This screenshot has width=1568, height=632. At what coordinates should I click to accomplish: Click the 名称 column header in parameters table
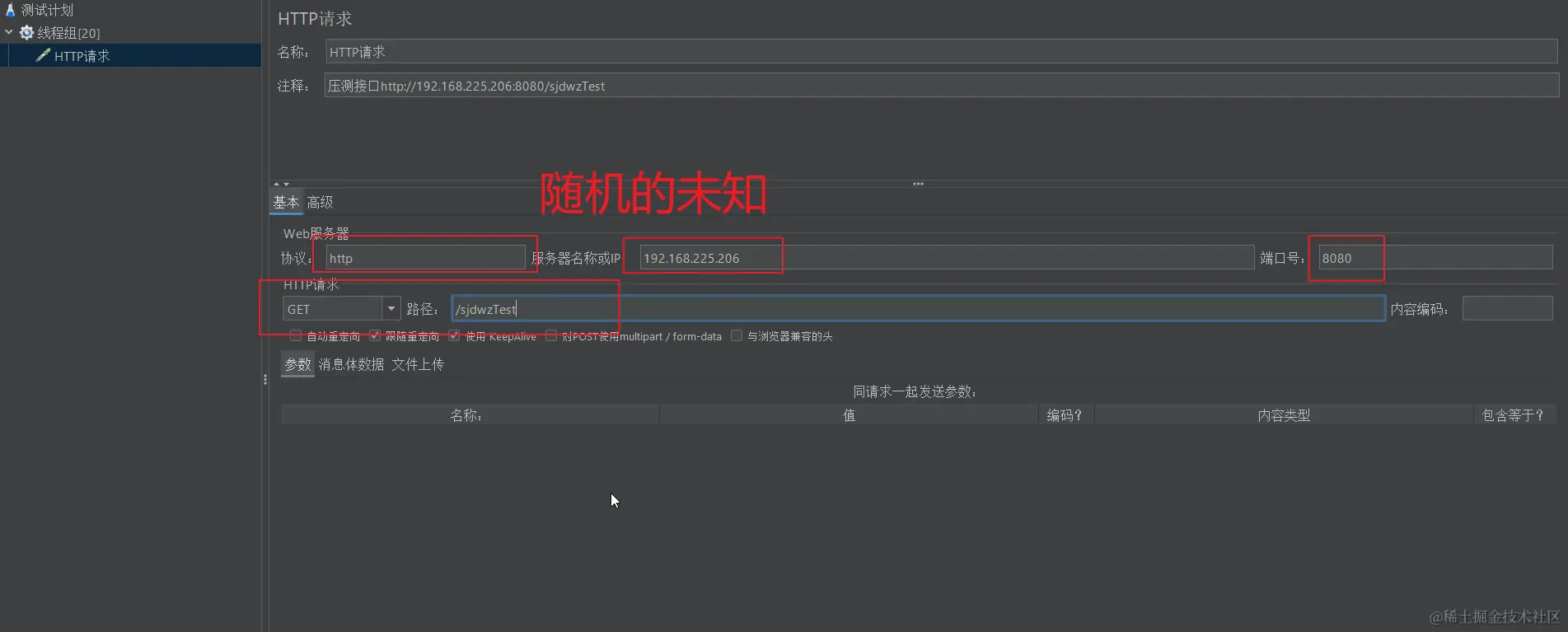click(x=470, y=415)
